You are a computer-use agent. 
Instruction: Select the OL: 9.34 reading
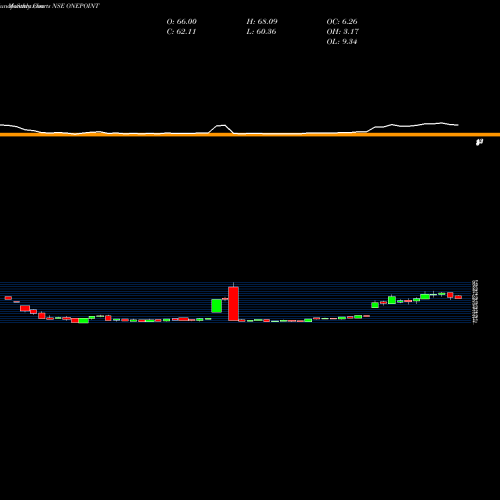[x=342, y=41]
